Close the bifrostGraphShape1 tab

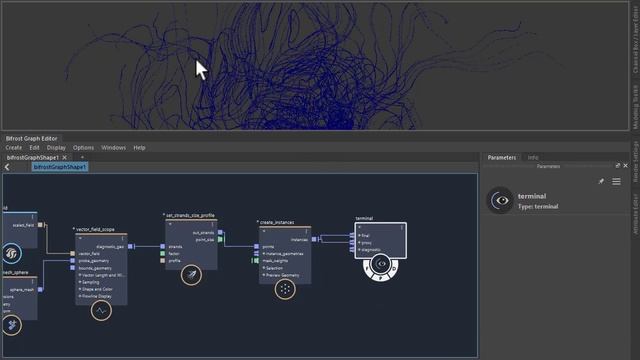pyautogui.click(x=64, y=157)
